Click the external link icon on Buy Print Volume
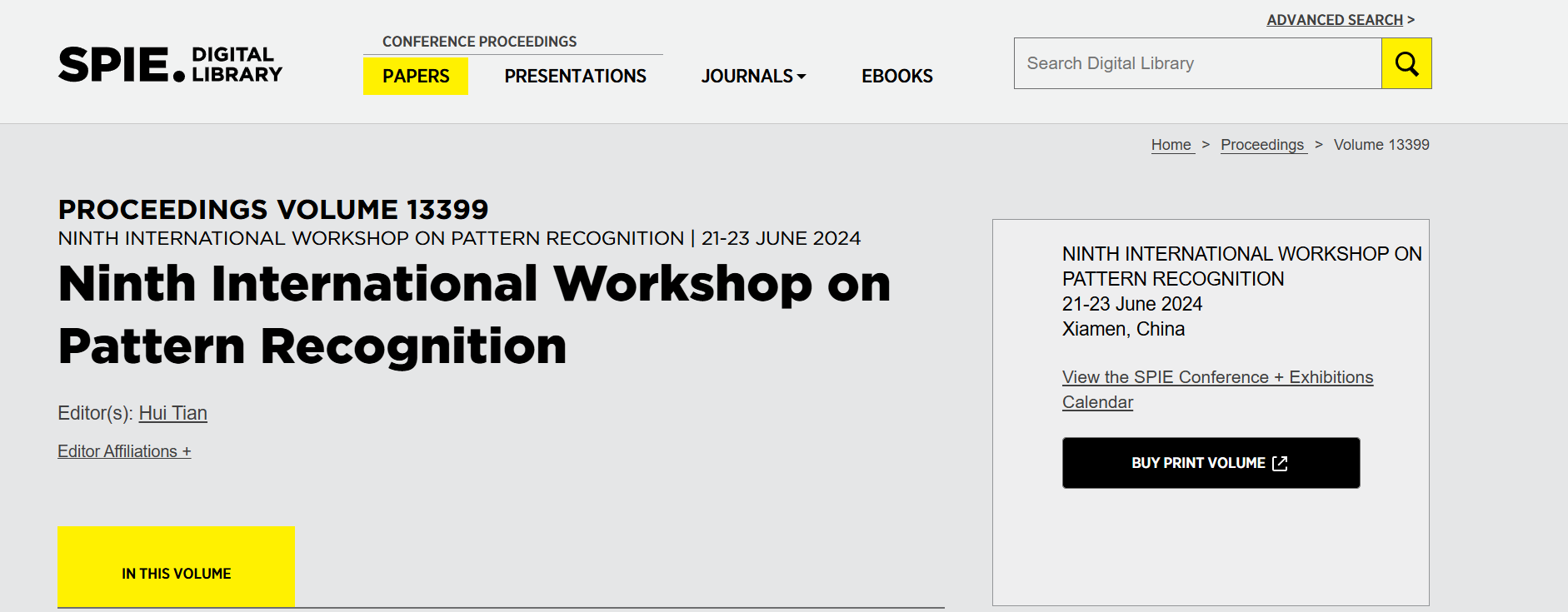This screenshot has width=1568, height=612. tap(1280, 463)
